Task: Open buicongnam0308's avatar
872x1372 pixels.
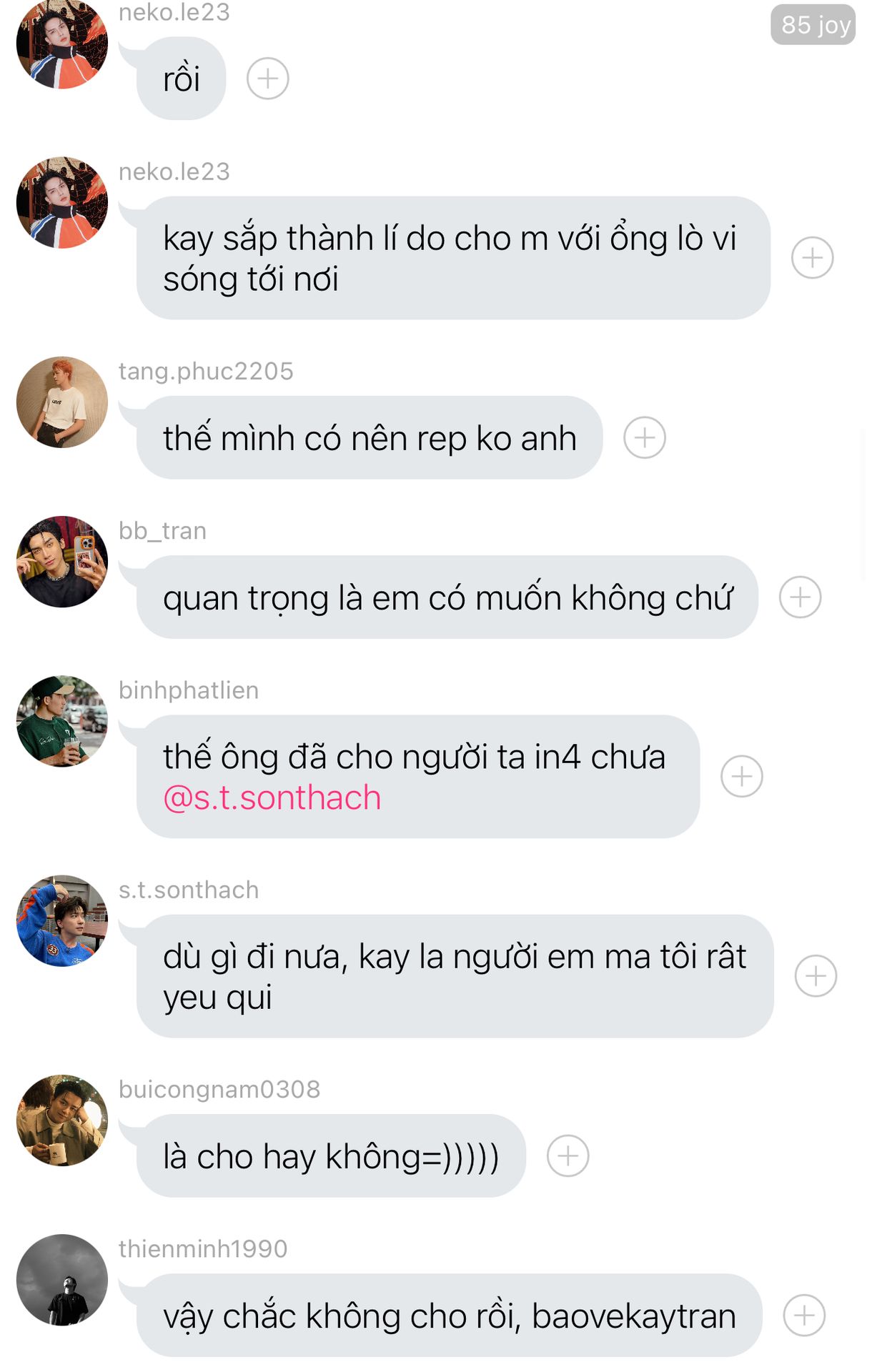Action: coord(62,1120)
